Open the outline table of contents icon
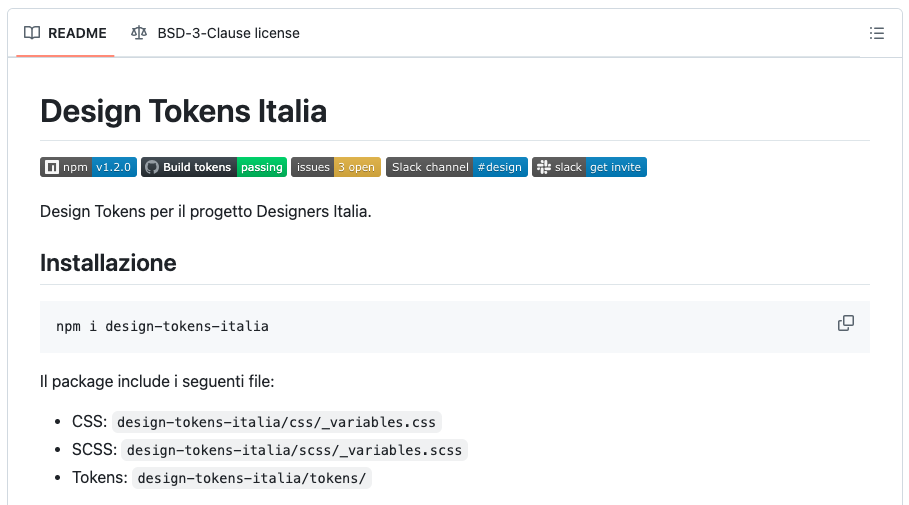The width and height of the screenshot is (909, 505). pyautogui.click(x=877, y=33)
